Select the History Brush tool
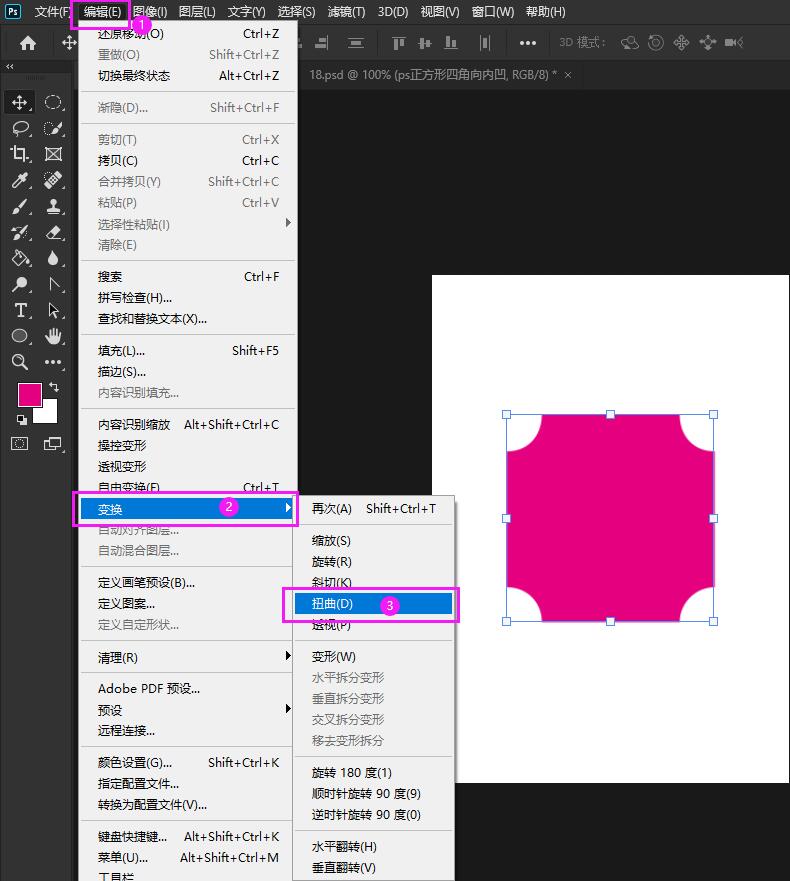Viewport: 790px width, 881px height. click(20, 232)
